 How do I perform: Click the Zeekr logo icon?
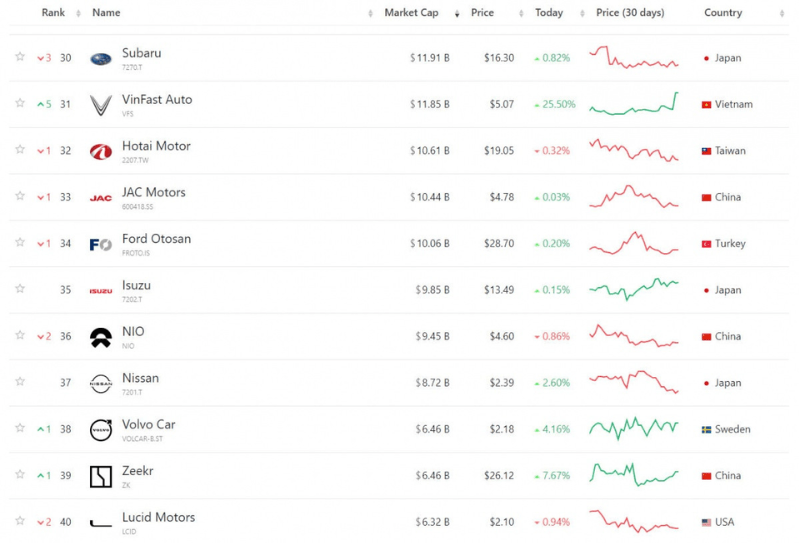click(101, 476)
